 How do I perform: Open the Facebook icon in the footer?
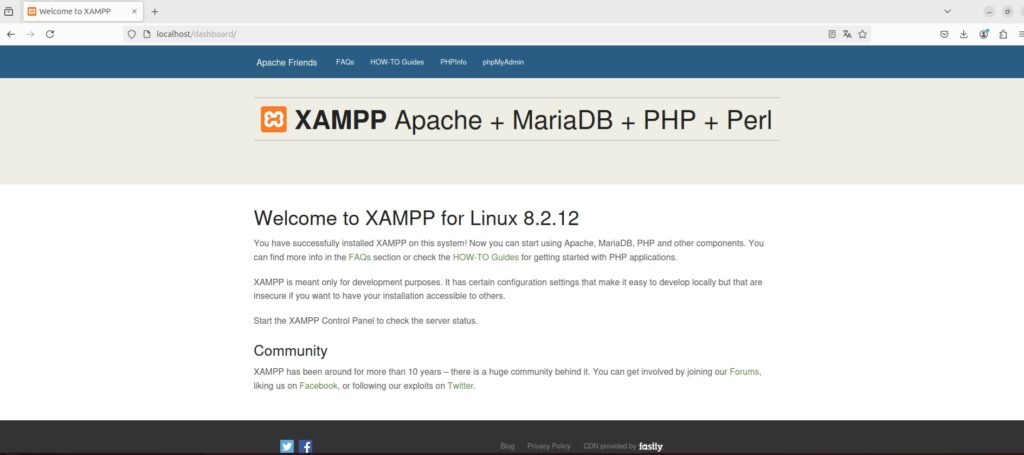306,447
